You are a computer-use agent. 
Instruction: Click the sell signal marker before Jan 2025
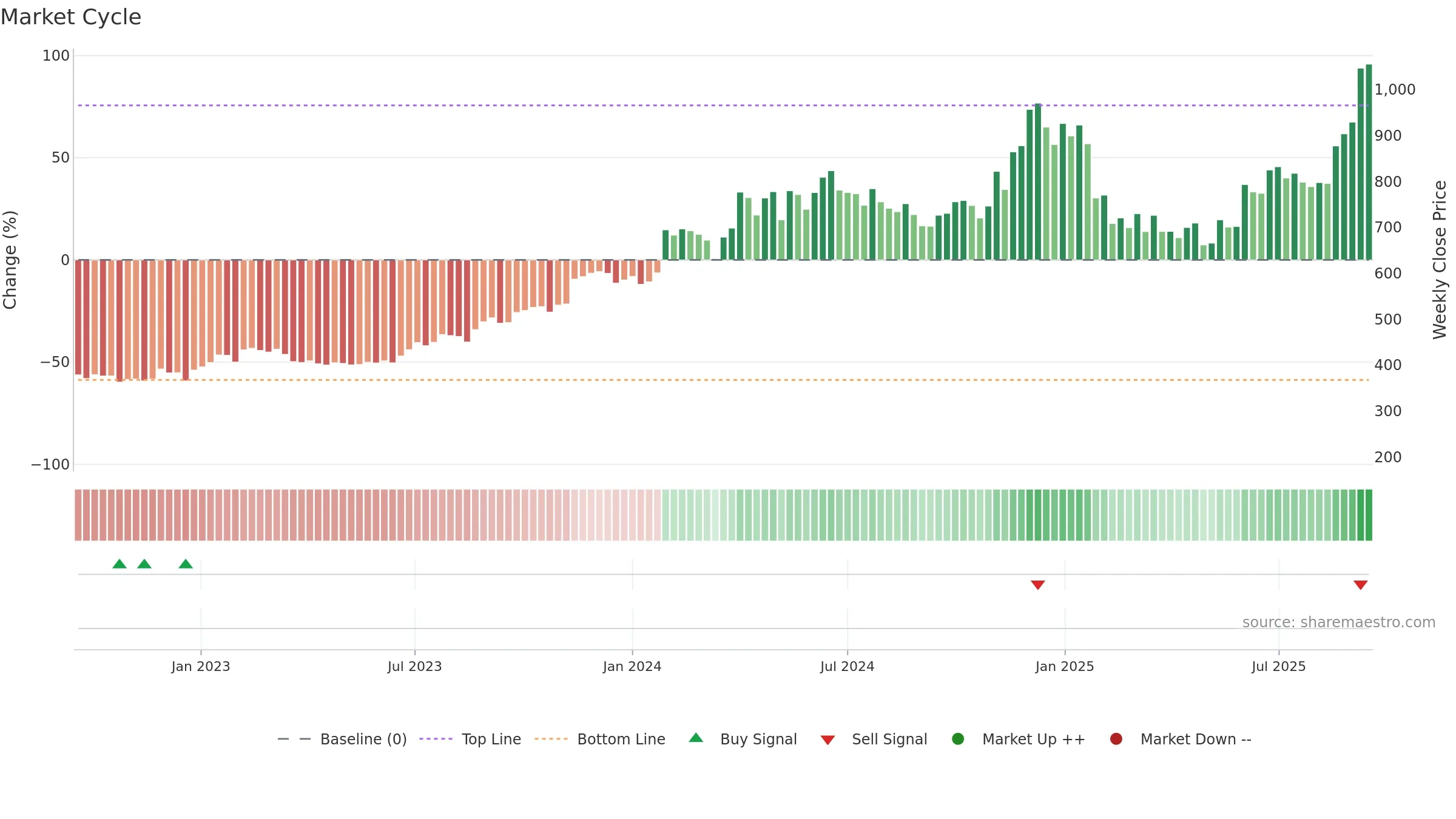click(1038, 585)
